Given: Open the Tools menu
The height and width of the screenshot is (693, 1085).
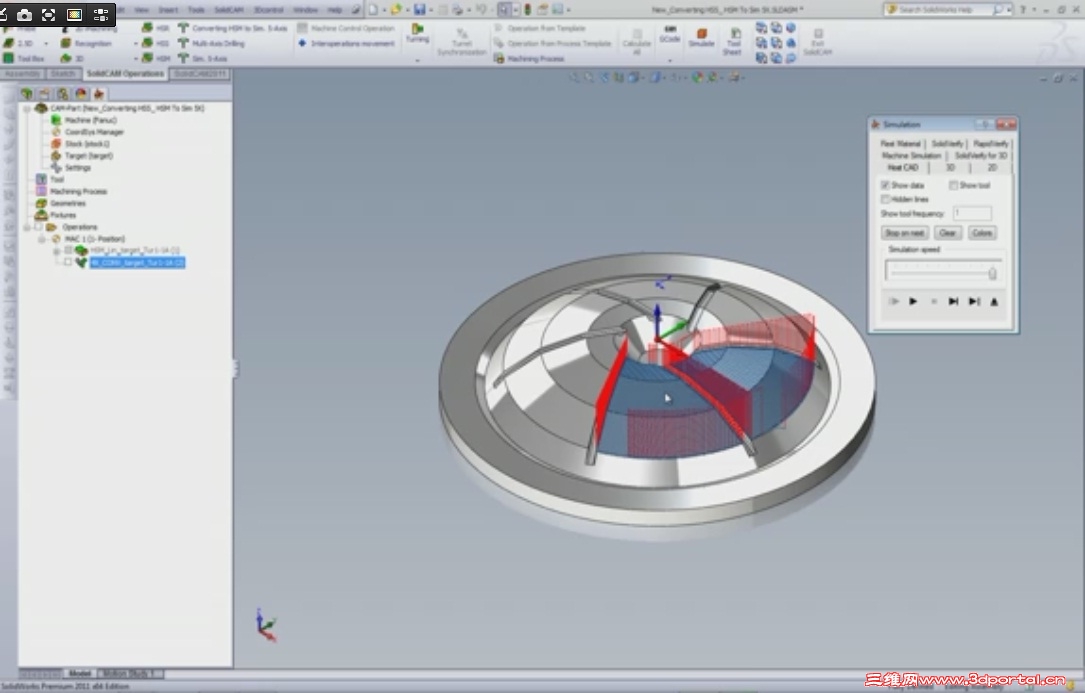Looking at the screenshot, I should (196, 10).
